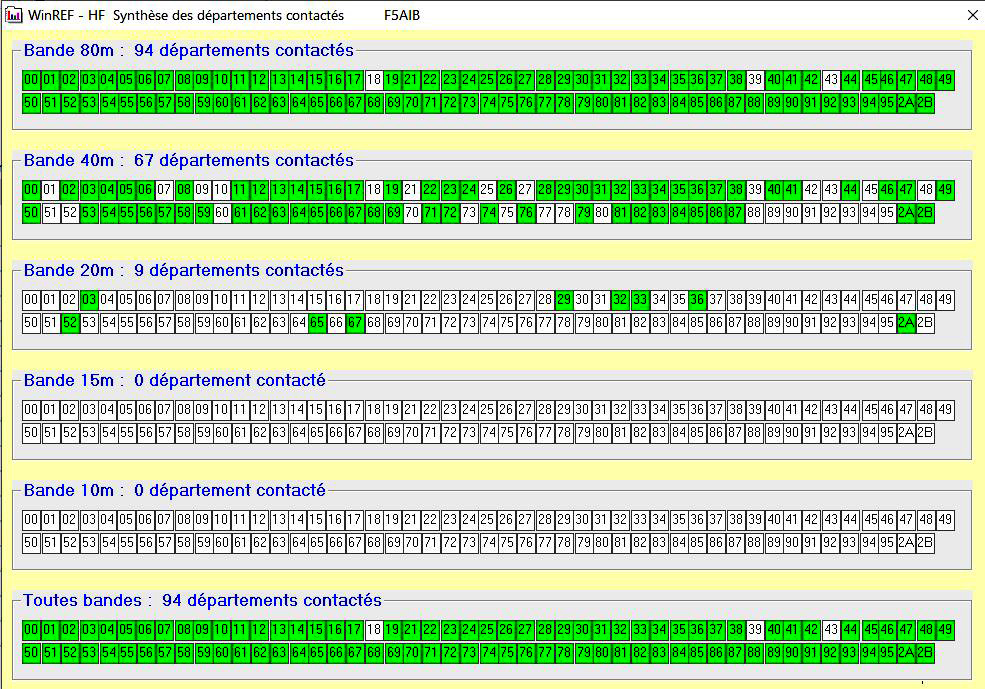
Task: Click department 2B in Bande 10m
Action: pyautogui.click(x=925, y=543)
